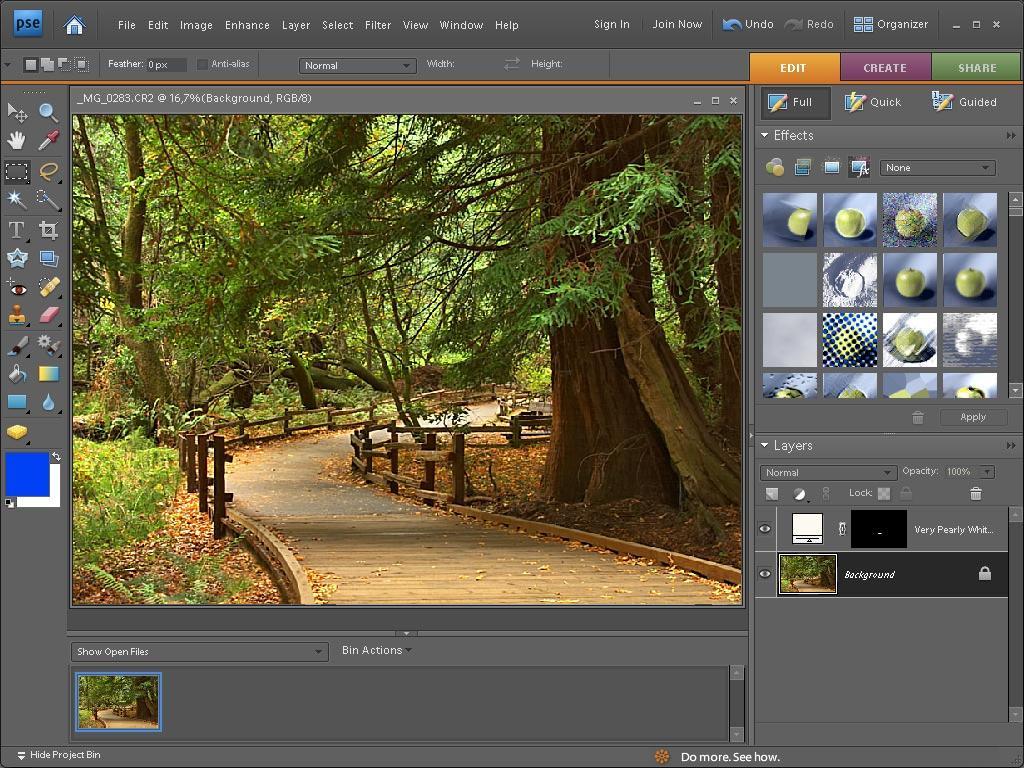Open the layer blend mode Normal dropdown
Image resolution: width=1024 pixels, height=768 pixels.
[x=828, y=471]
